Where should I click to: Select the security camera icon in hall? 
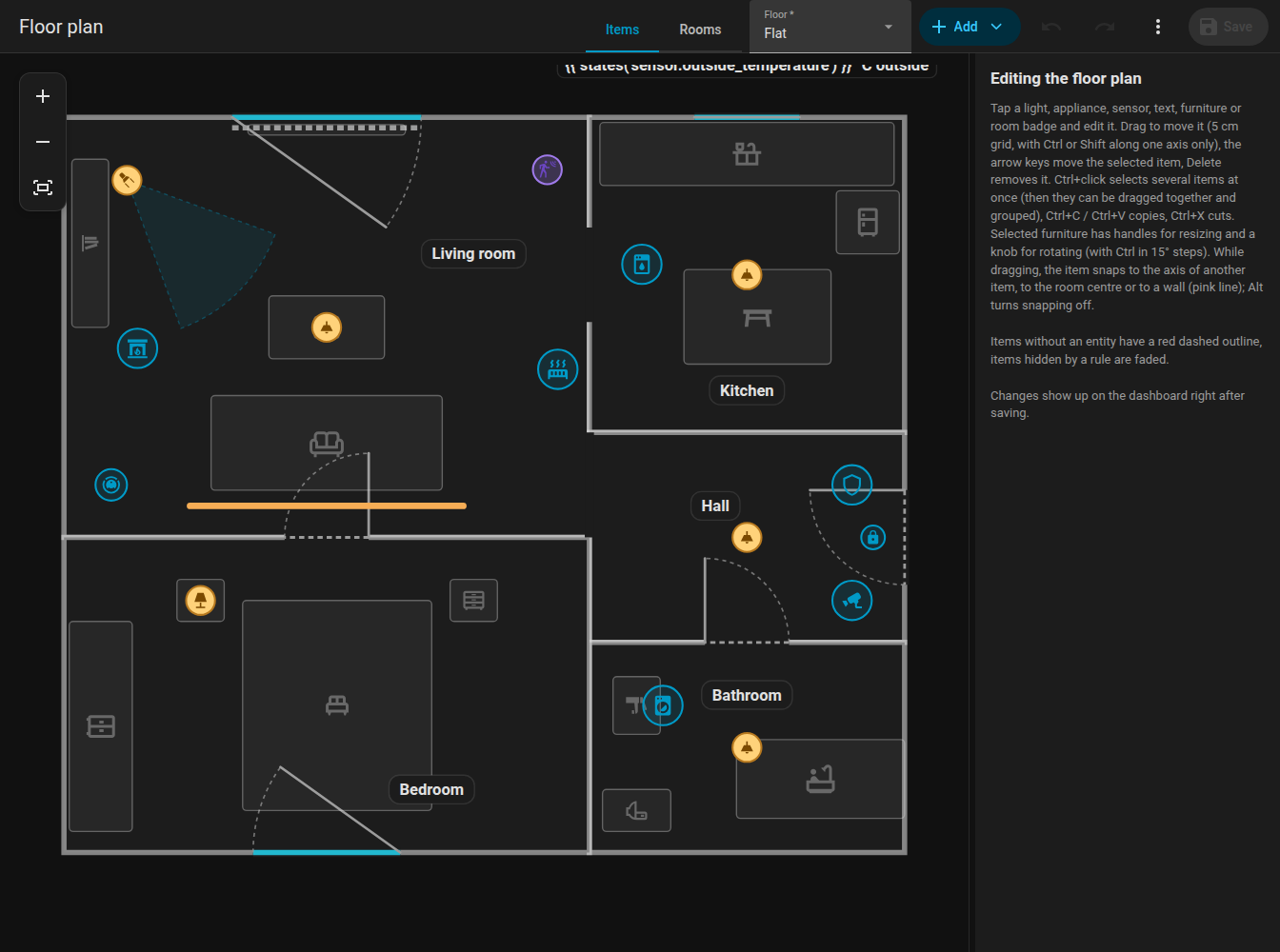click(852, 601)
